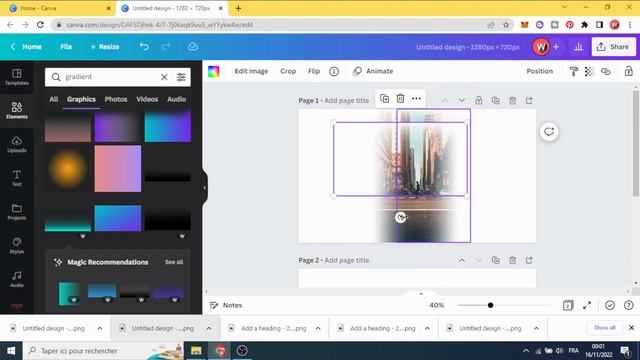Expand first Untitled design png download options
The image size is (640, 360).
coord(100,328)
